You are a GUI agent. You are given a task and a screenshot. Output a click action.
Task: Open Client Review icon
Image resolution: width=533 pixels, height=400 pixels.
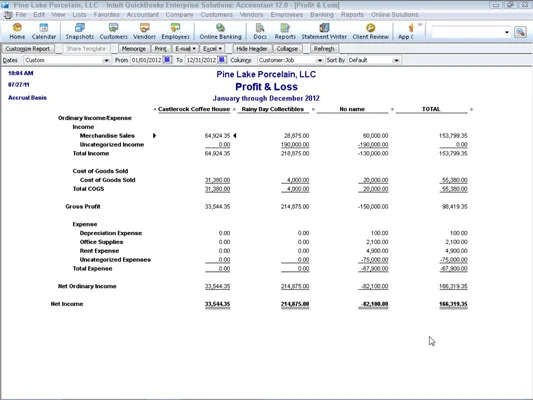click(371, 31)
